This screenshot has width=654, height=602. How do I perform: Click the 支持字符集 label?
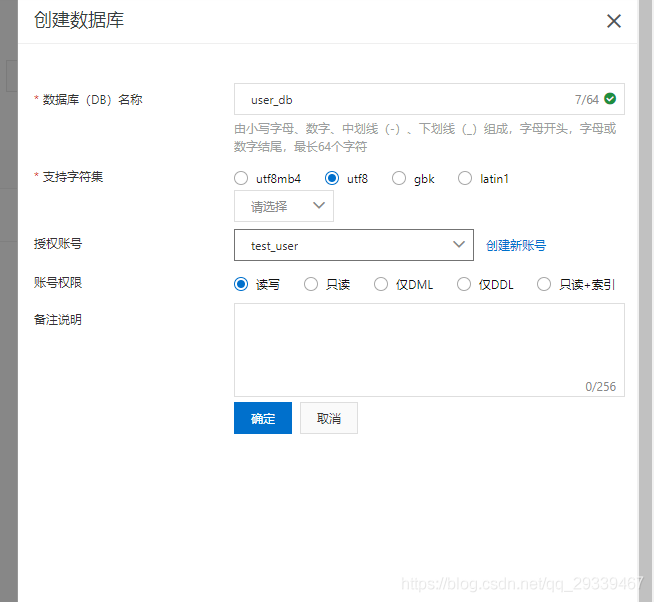click(x=73, y=177)
